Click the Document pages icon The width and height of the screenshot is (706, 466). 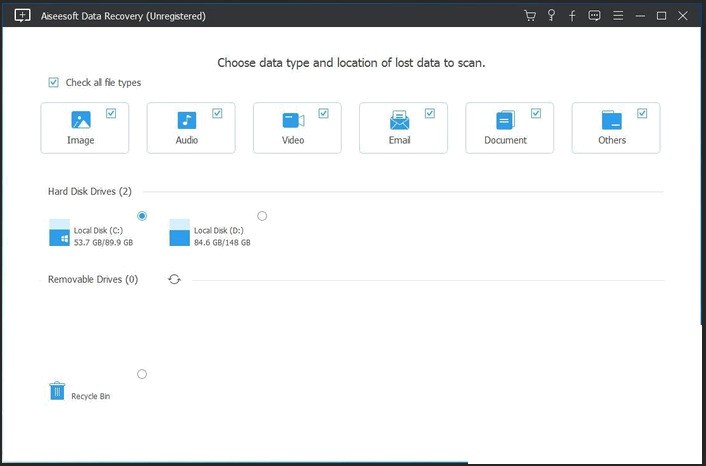point(505,120)
